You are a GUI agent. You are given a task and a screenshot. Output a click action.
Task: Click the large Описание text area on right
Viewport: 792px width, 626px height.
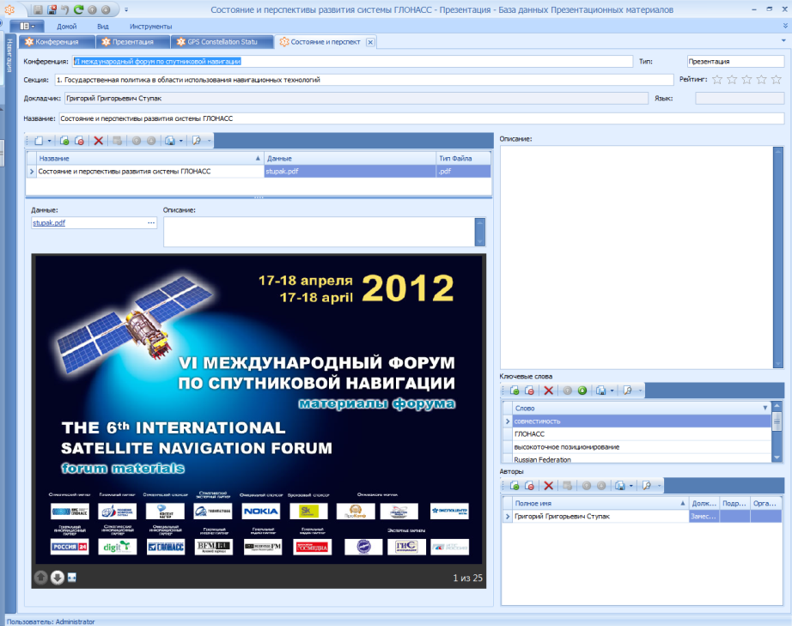pyautogui.click(x=636, y=257)
